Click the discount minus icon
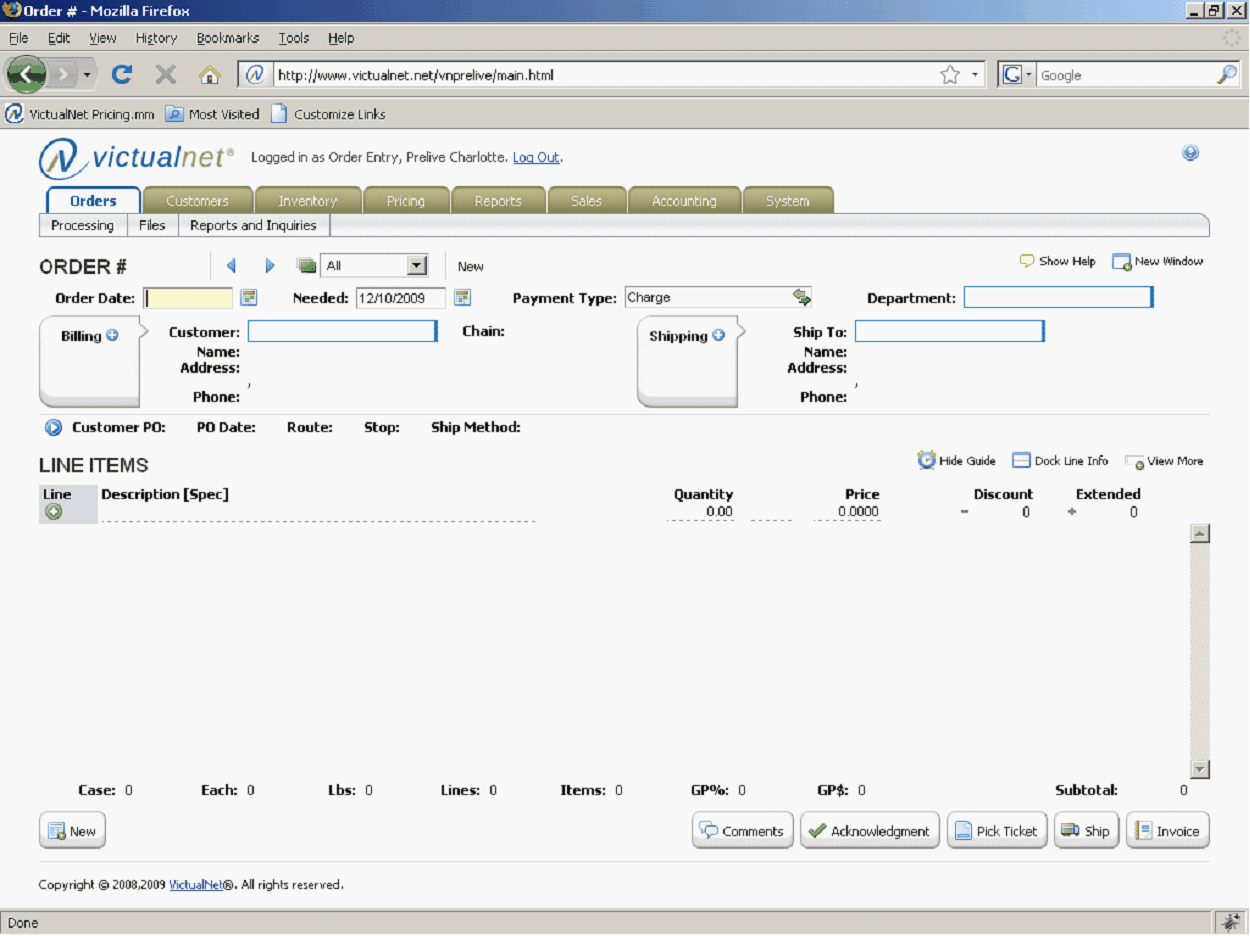This screenshot has width=1250, height=936. tap(964, 512)
